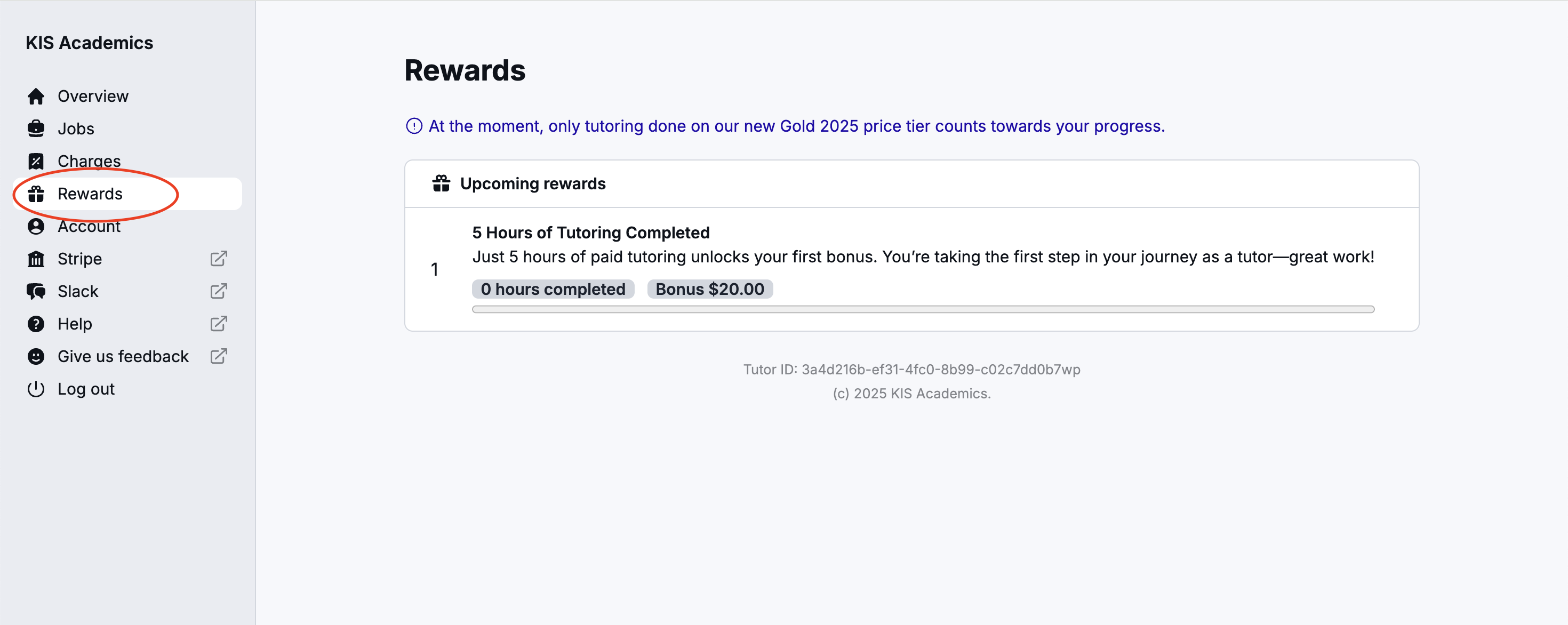1568x625 pixels.
Task: Click the bank icon beside Stripe
Action: point(36,259)
